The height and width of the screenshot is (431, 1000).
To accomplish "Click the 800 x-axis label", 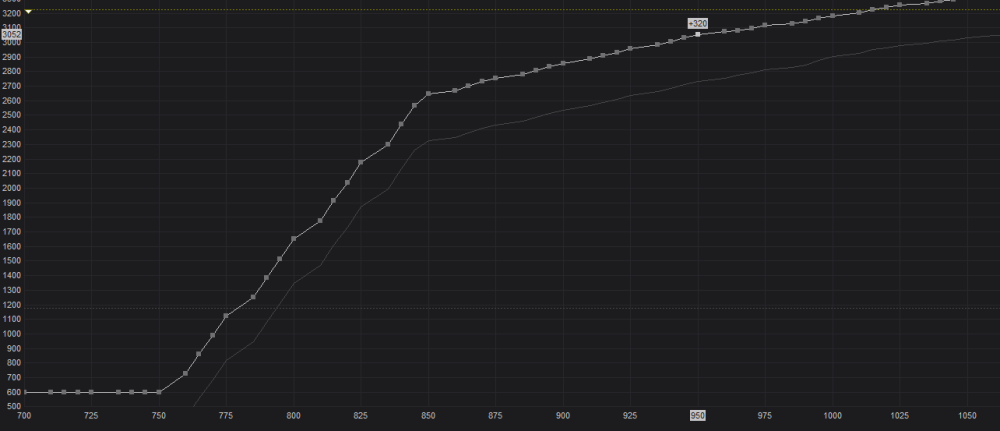I will coord(293,415).
